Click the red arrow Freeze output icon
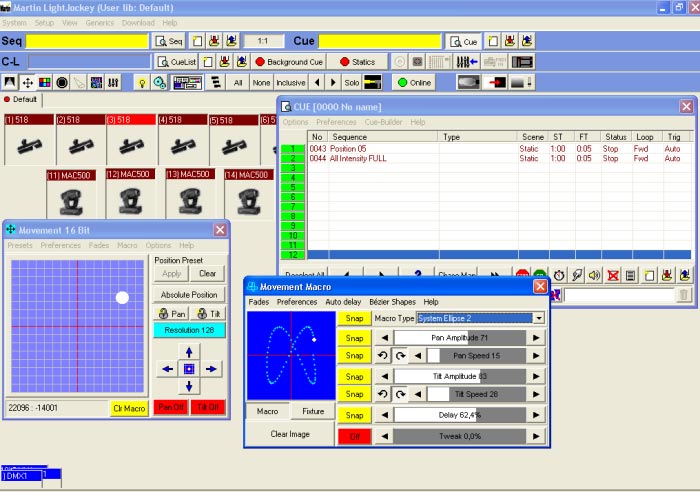Image resolution: width=700 pixels, height=492 pixels. point(495,83)
